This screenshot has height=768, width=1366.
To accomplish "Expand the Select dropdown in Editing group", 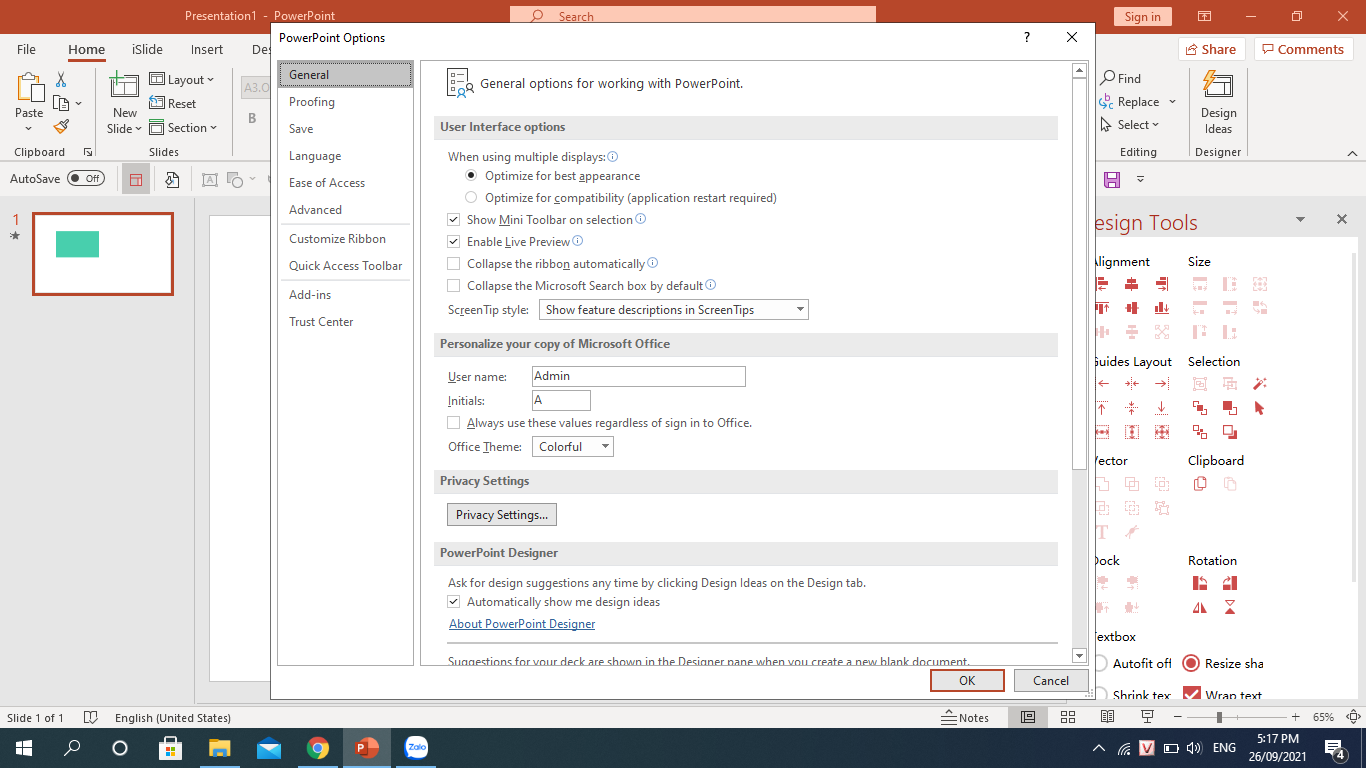I will coord(1130,125).
